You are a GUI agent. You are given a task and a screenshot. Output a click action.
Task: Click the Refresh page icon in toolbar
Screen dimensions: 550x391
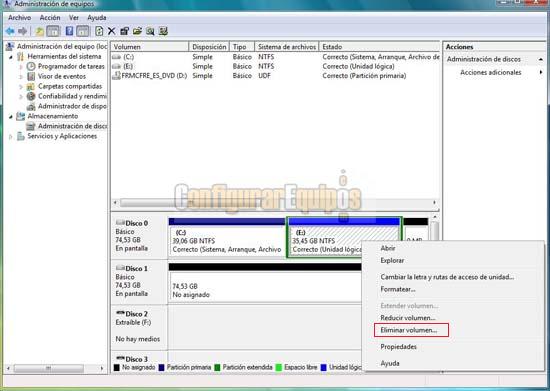point(99,31)
